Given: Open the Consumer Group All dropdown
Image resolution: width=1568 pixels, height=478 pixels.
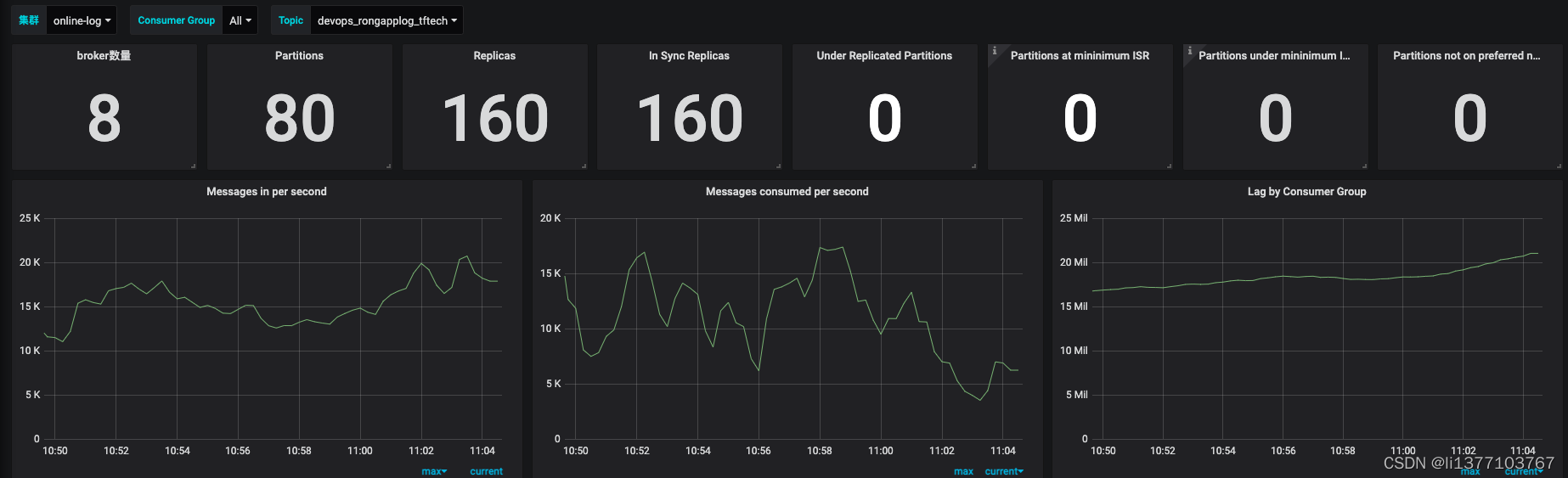Looking at the screenshot, I should (x=240, y=20).
